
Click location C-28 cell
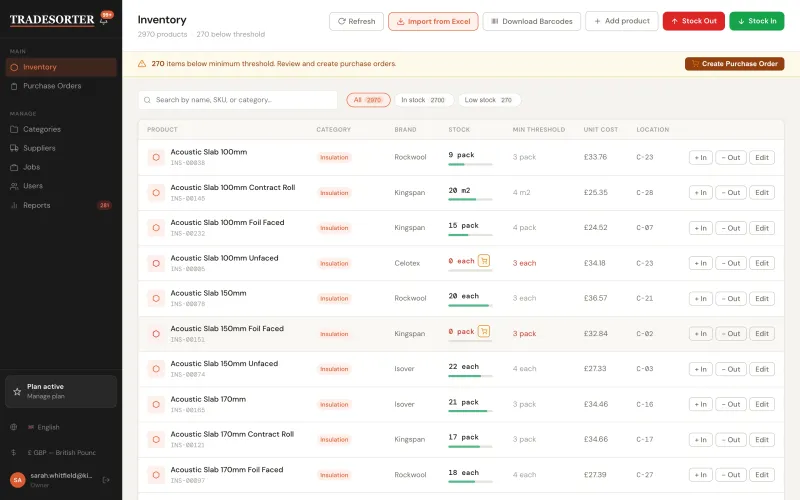point(645,193)
